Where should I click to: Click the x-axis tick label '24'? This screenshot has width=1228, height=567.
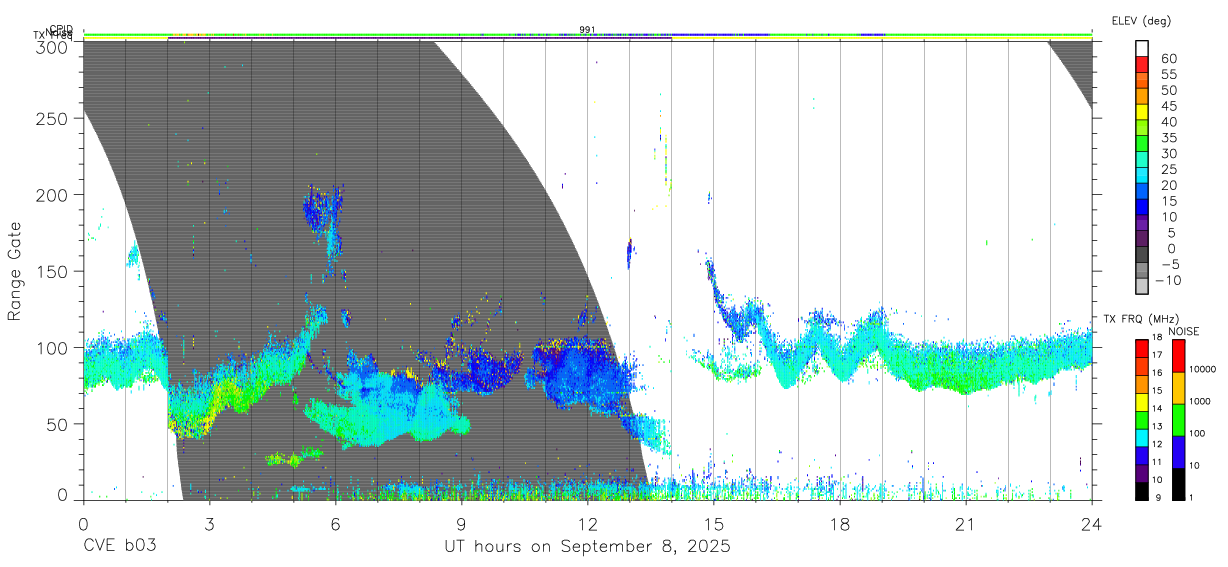pos(1091,524)
